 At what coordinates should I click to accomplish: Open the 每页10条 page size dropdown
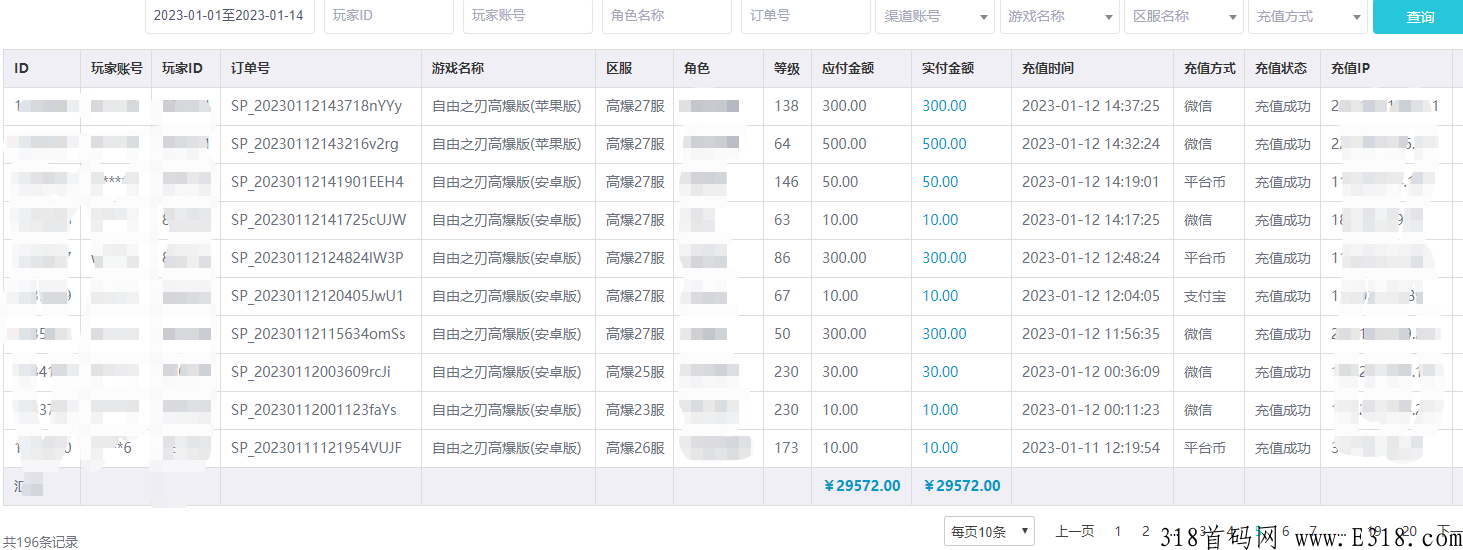(989, 532)
